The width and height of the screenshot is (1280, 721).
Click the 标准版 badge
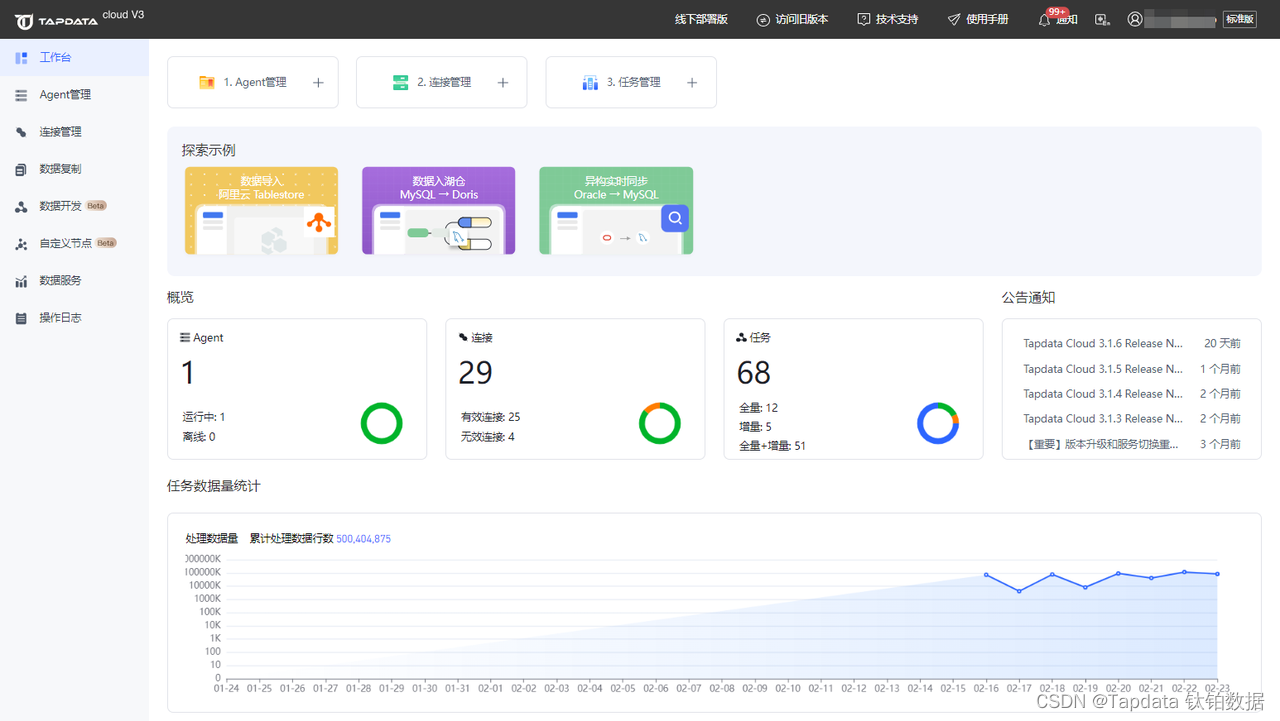1240,19
